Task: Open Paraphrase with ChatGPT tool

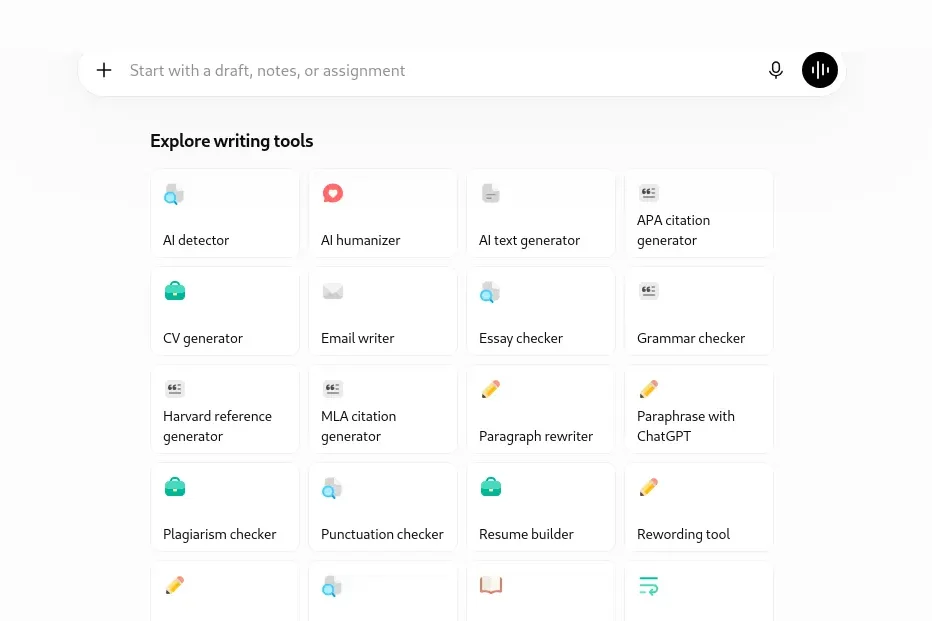Action: (x=699, y=409)
